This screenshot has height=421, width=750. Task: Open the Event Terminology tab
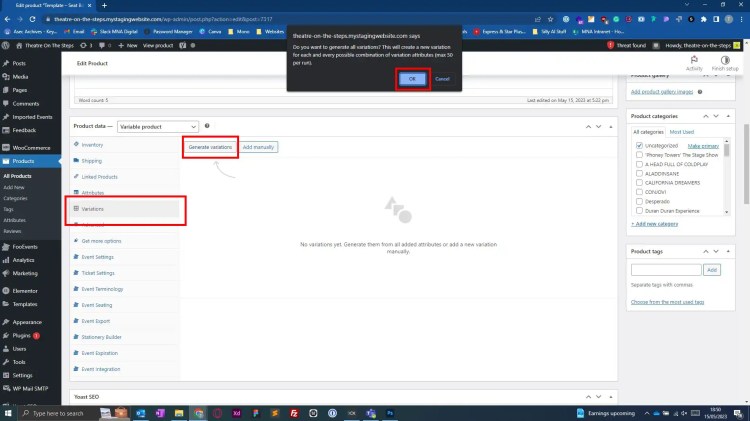pyautogui.click(x=102, y=289)
